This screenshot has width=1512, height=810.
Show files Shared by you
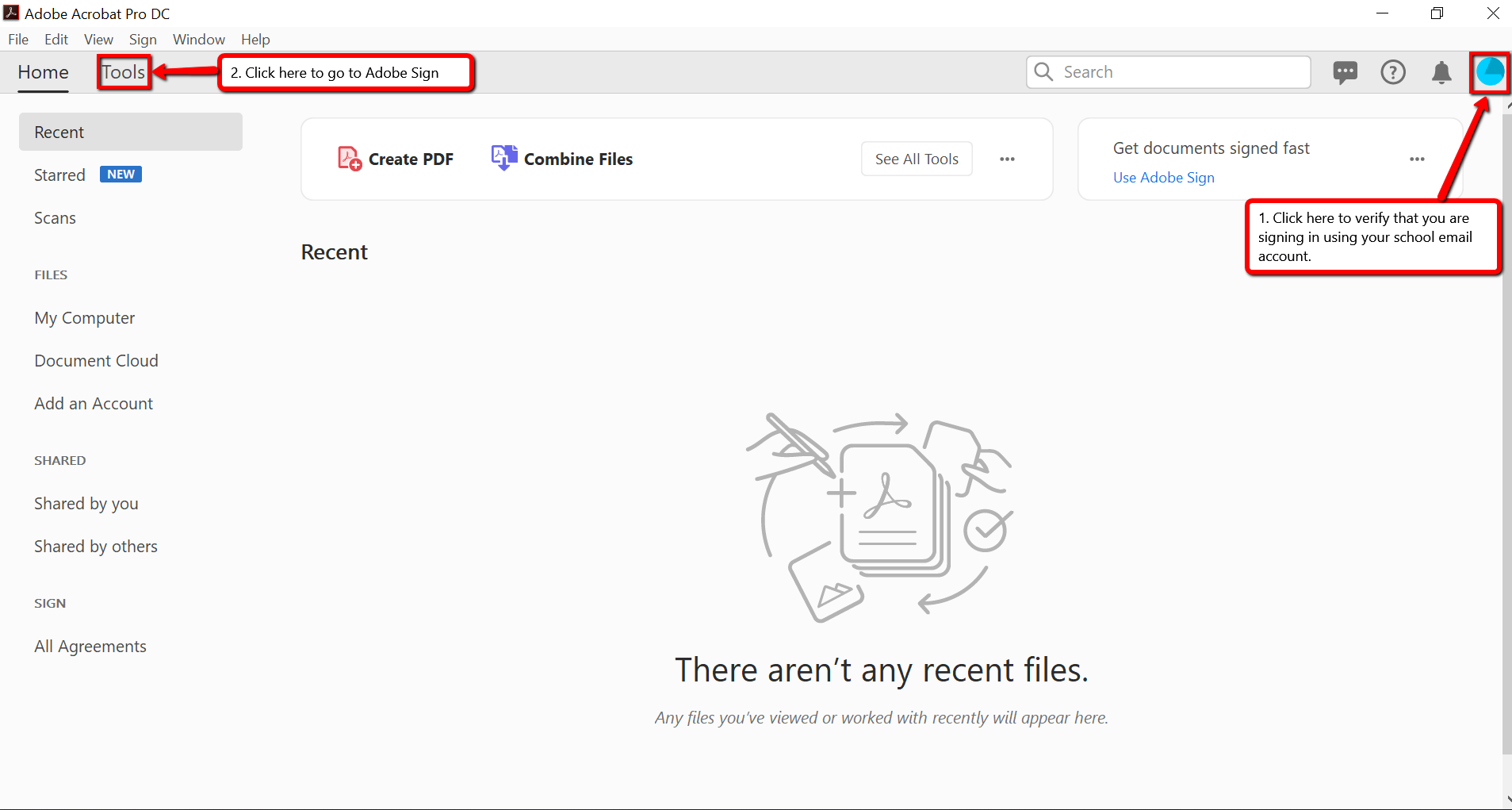tap(86, 504)
